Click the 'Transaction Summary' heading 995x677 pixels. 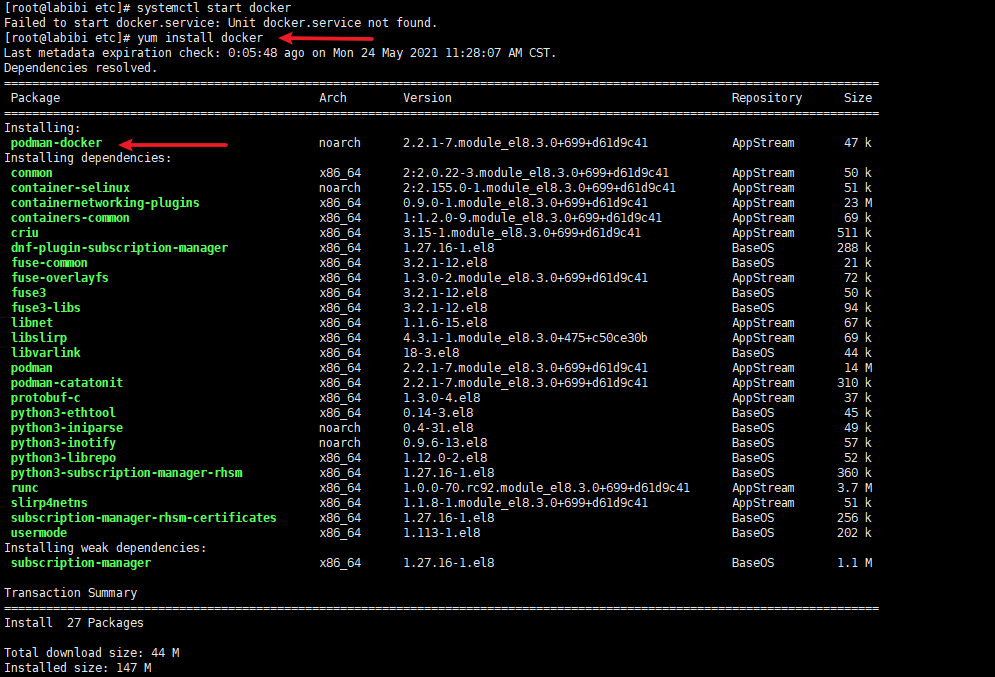click(70, 593)
